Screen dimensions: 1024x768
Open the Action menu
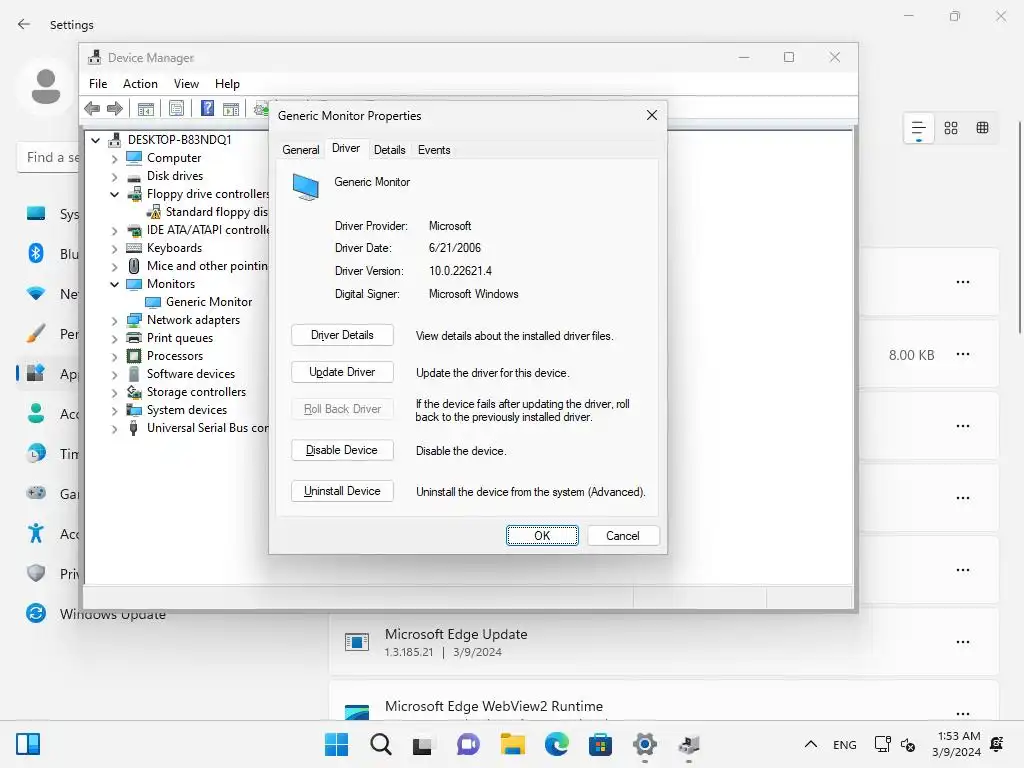(x=140, y=84)
